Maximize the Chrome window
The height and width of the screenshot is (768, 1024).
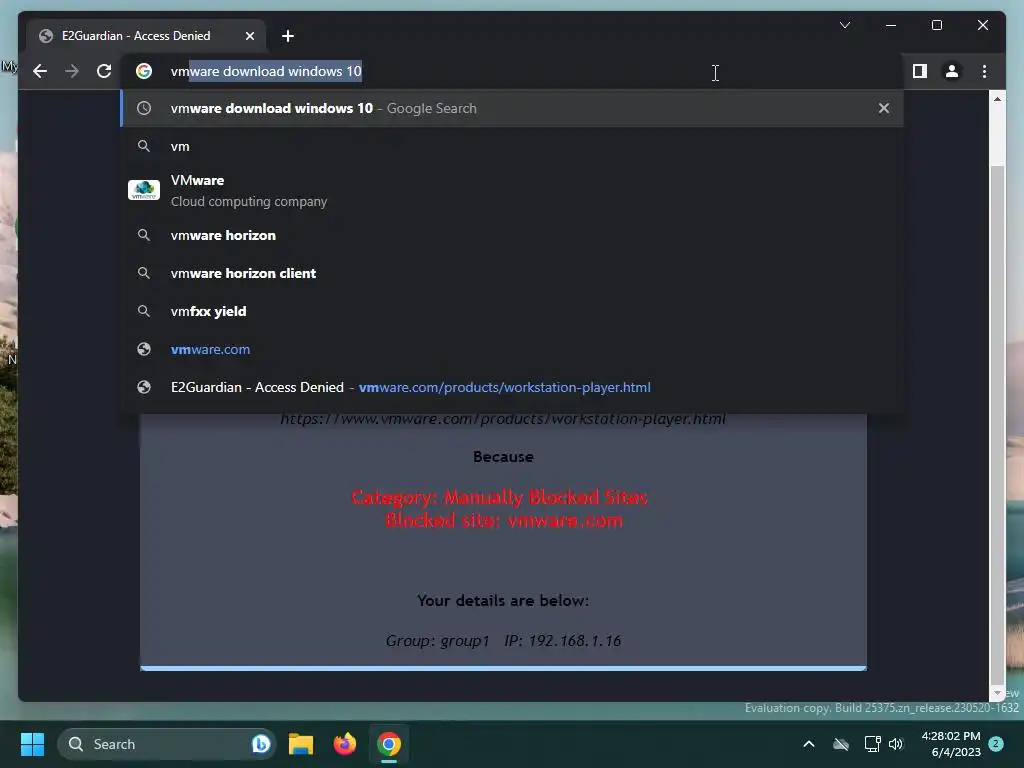(936, 25)
